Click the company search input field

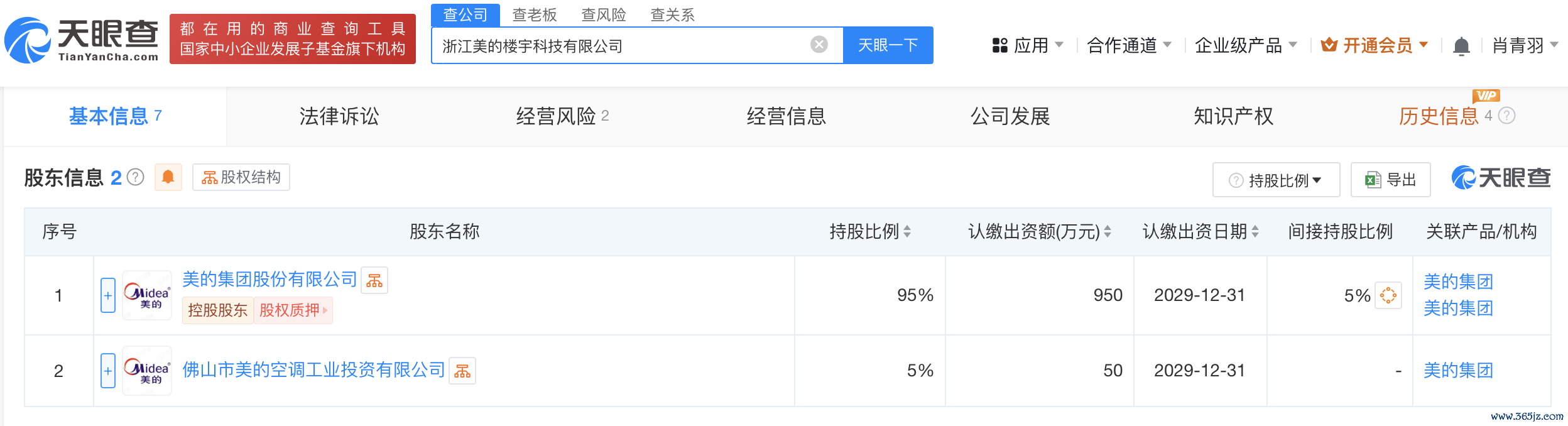coord(622,46)
